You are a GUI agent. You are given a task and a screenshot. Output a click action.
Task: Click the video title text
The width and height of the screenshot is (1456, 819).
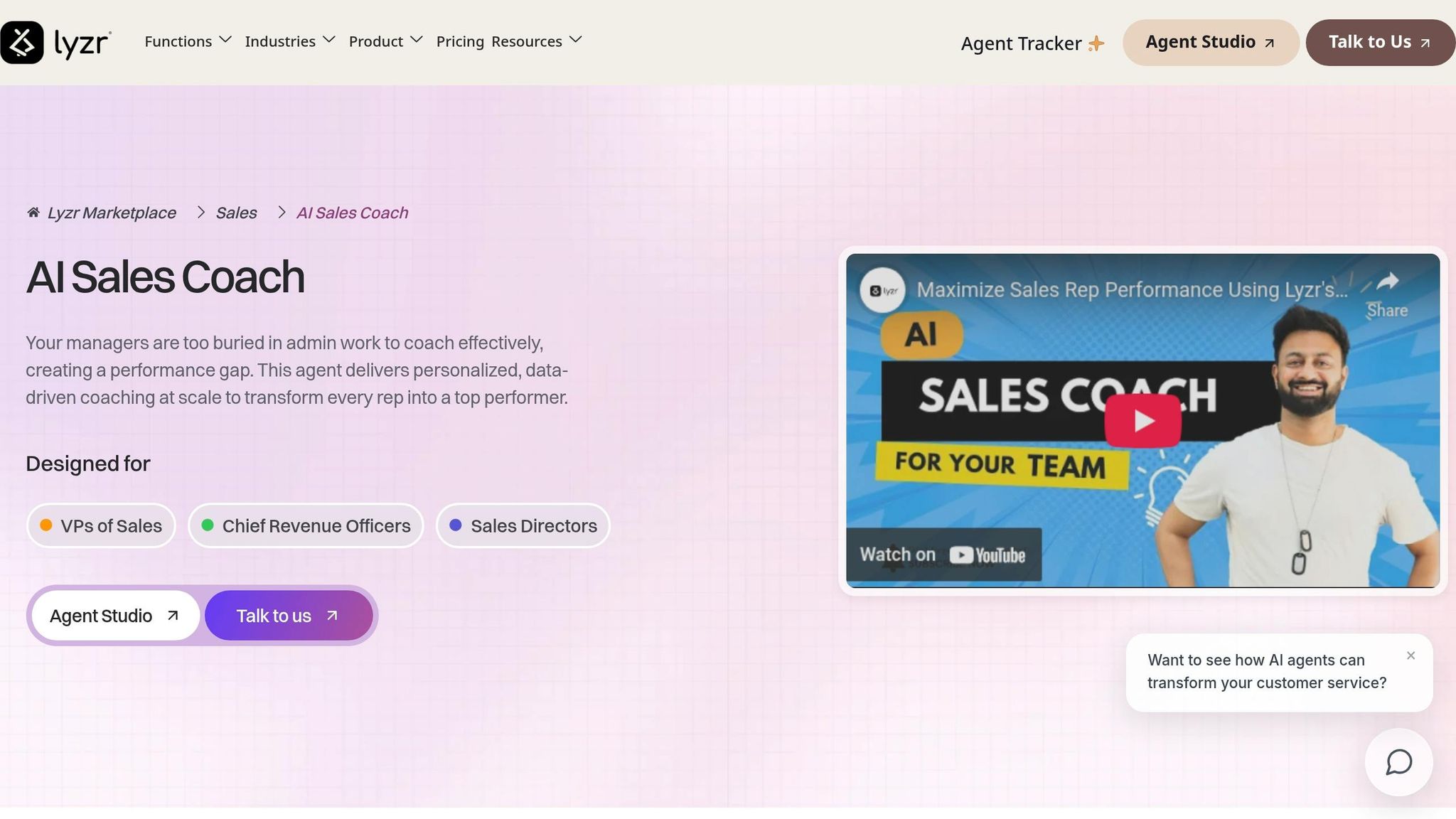click(x=1131, y=290)
